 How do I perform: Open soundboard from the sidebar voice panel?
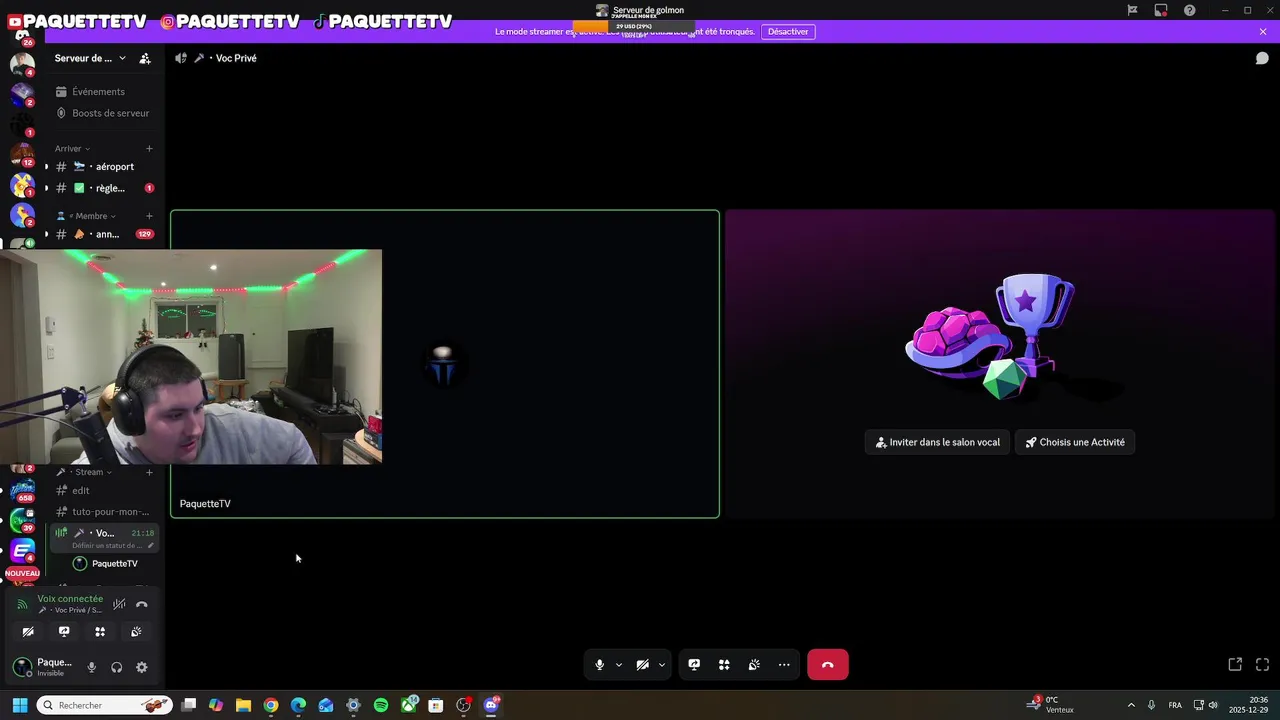[x=136, y=632]
